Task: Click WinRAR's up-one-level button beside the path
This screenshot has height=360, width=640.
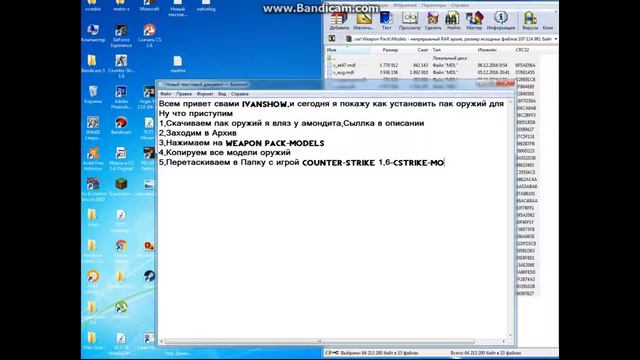Action: pyautogui.click(x=332, y=39)
